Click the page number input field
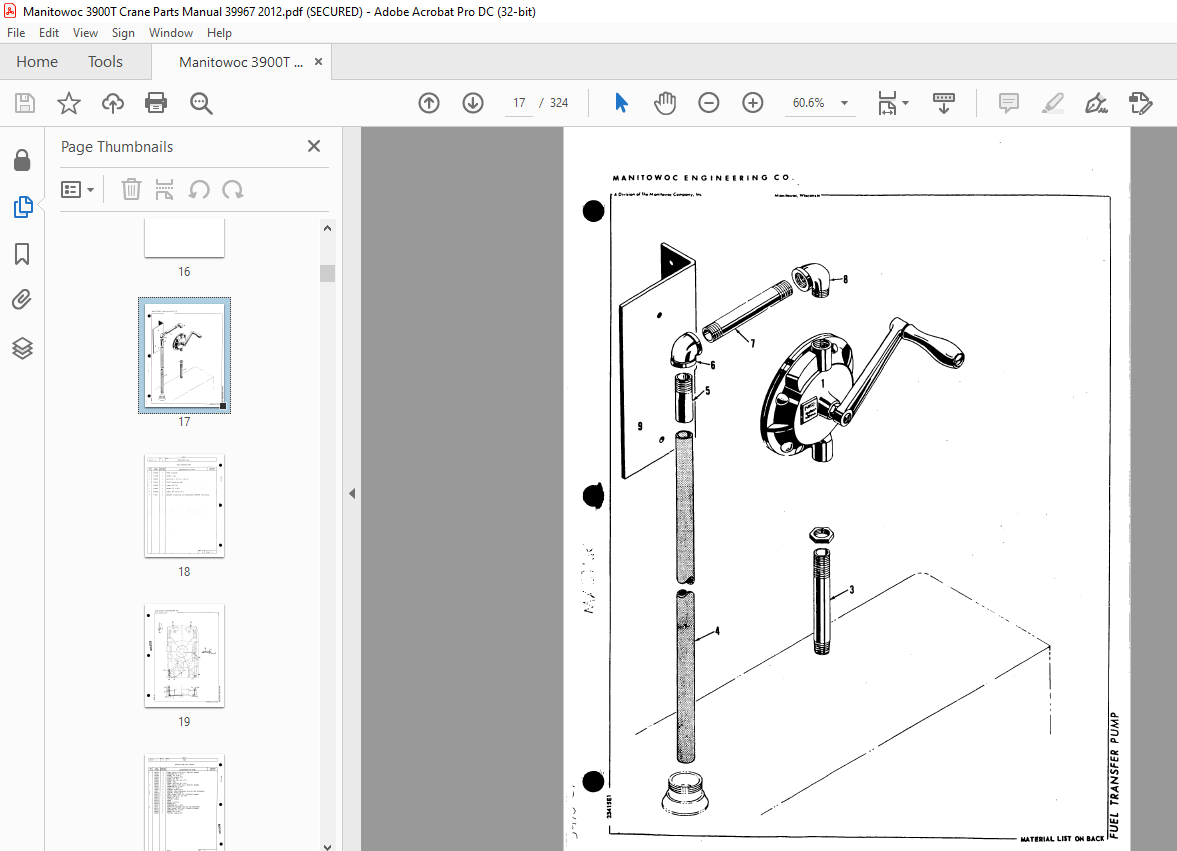1177x851 pixels. tap(519, 103)
